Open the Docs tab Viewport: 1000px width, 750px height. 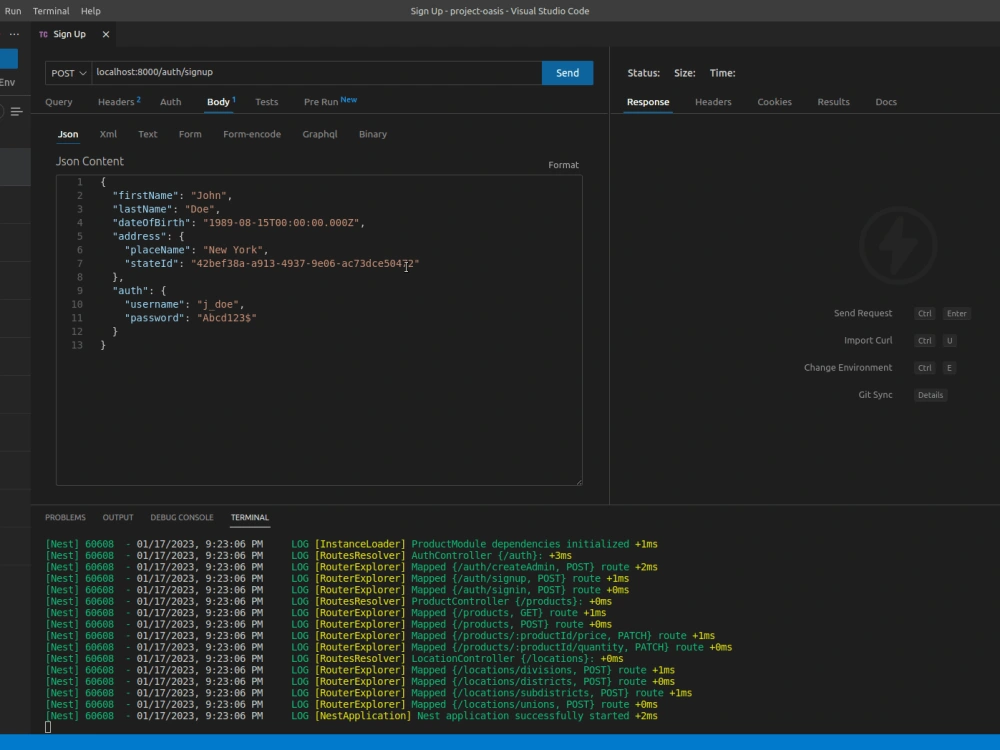tap(886, 102)
